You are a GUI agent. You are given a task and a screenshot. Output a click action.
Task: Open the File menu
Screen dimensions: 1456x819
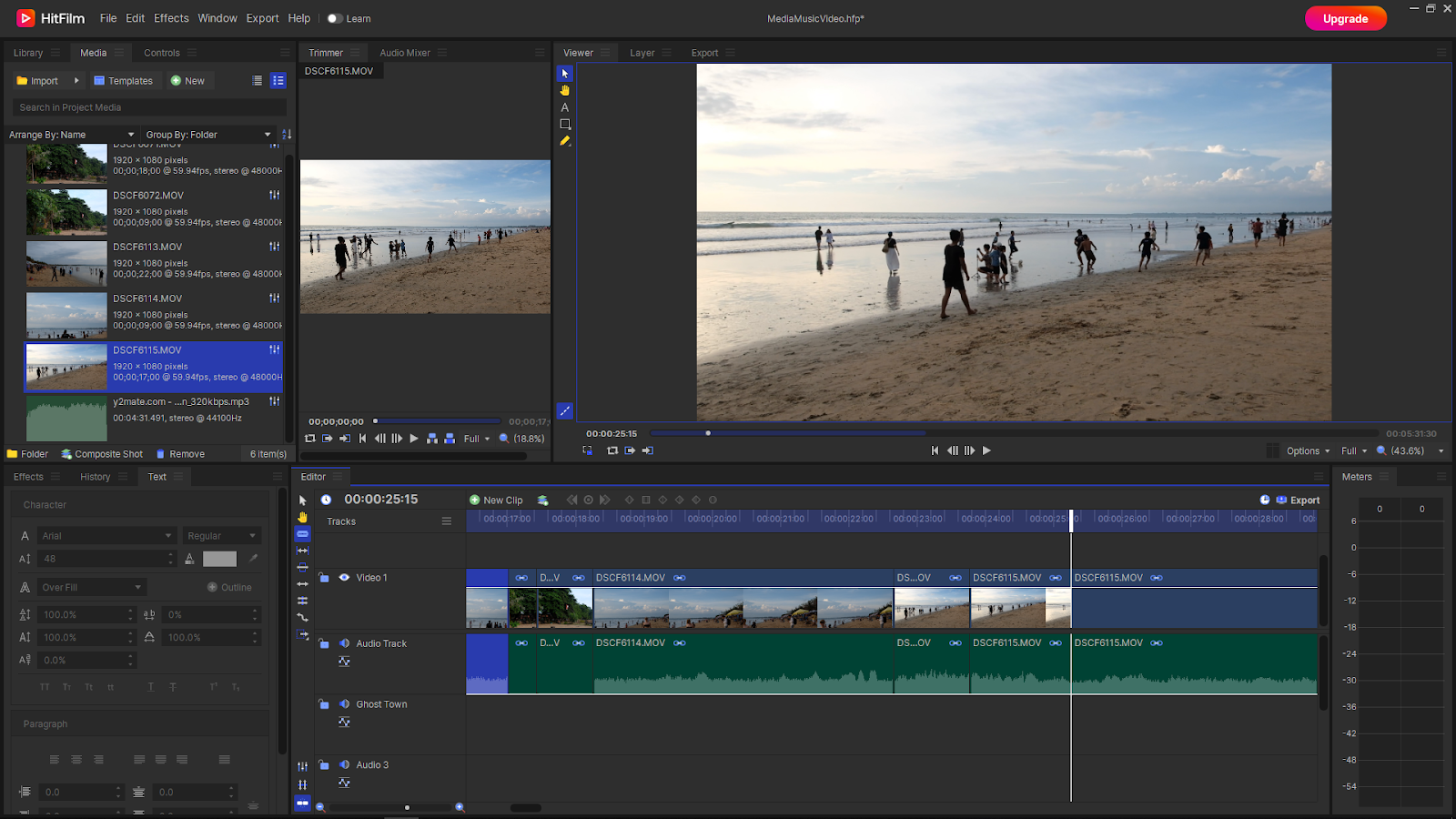pos(108,18)
